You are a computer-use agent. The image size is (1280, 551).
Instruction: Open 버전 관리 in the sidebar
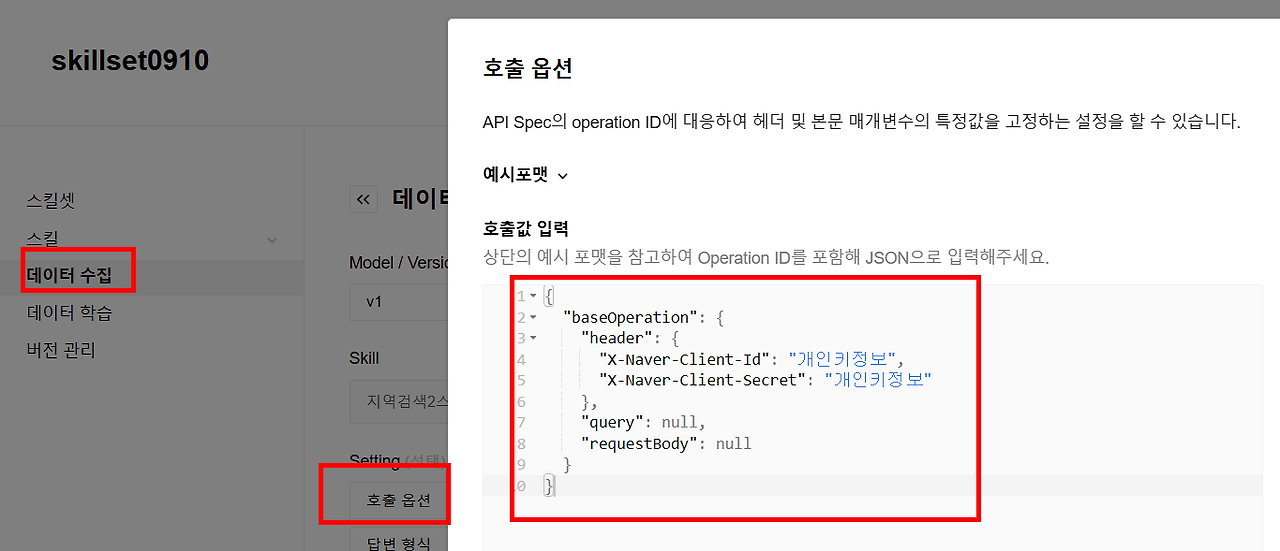coord(61,350)
